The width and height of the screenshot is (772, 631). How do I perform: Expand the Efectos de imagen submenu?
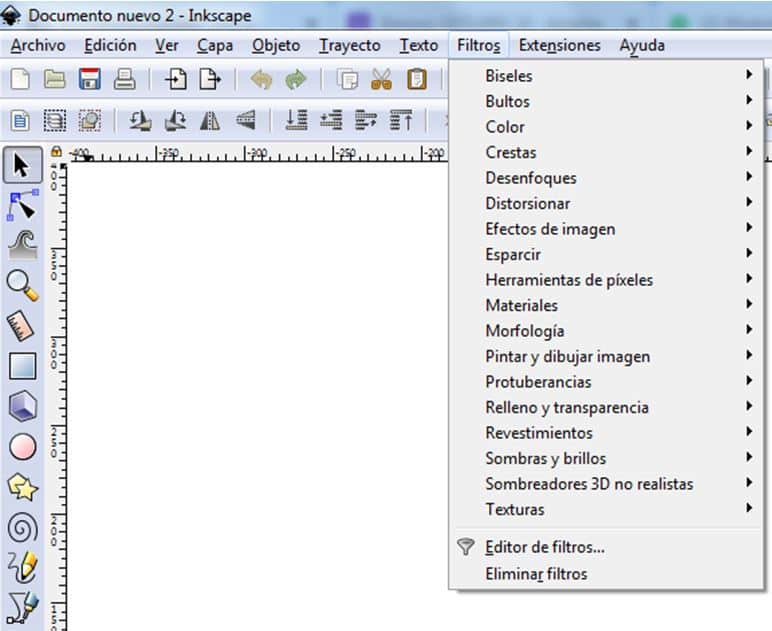[607, 229]
